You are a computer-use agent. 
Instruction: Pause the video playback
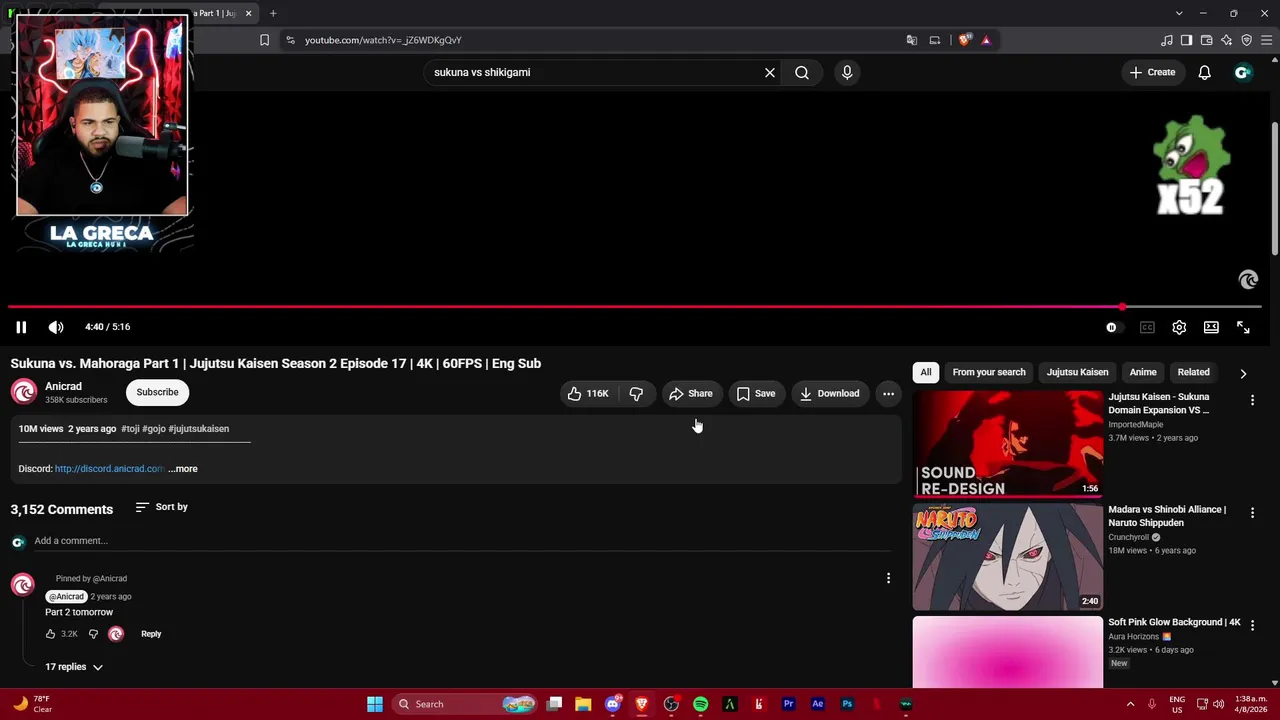(21, 327)
